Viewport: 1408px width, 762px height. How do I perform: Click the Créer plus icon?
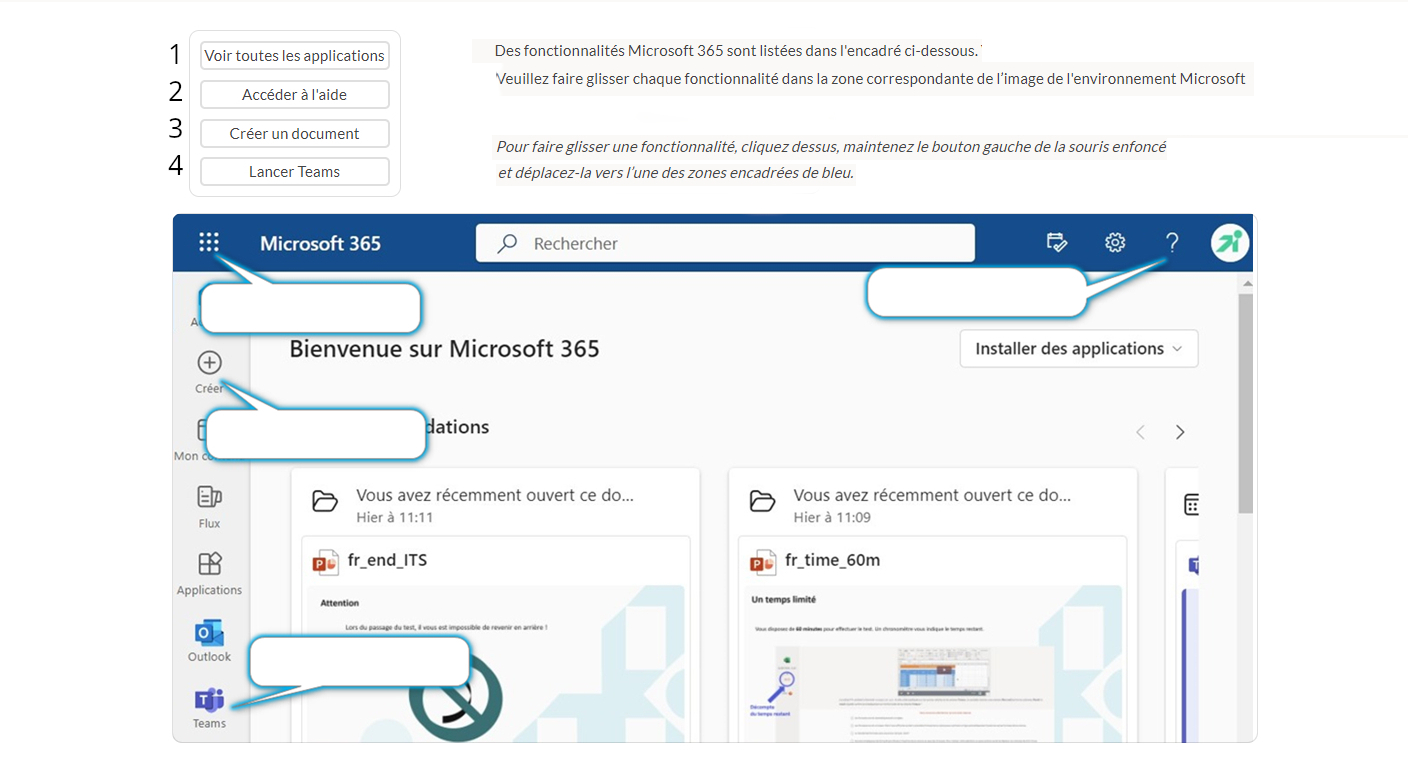click(209, 363)
